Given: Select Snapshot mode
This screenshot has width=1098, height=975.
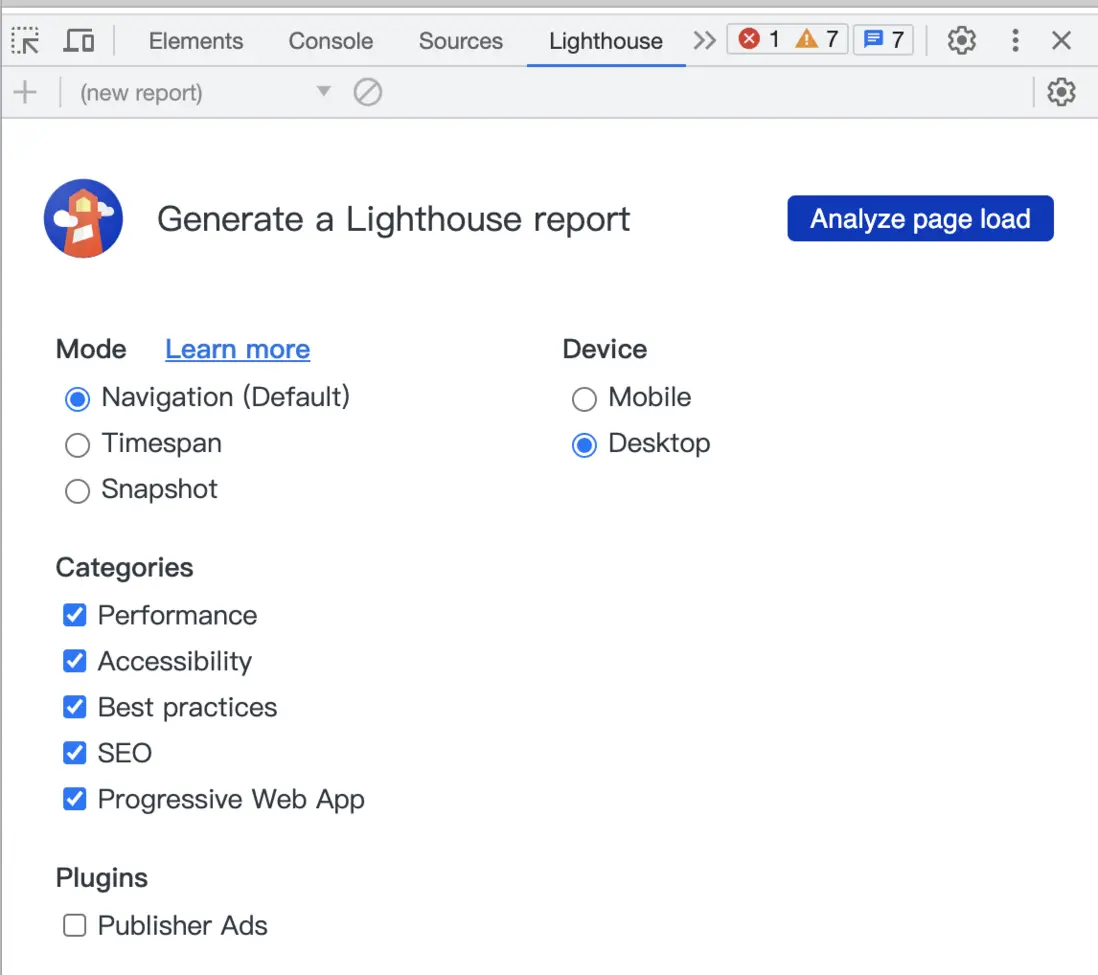Looking at the screenshot, I should coord(77,491).
